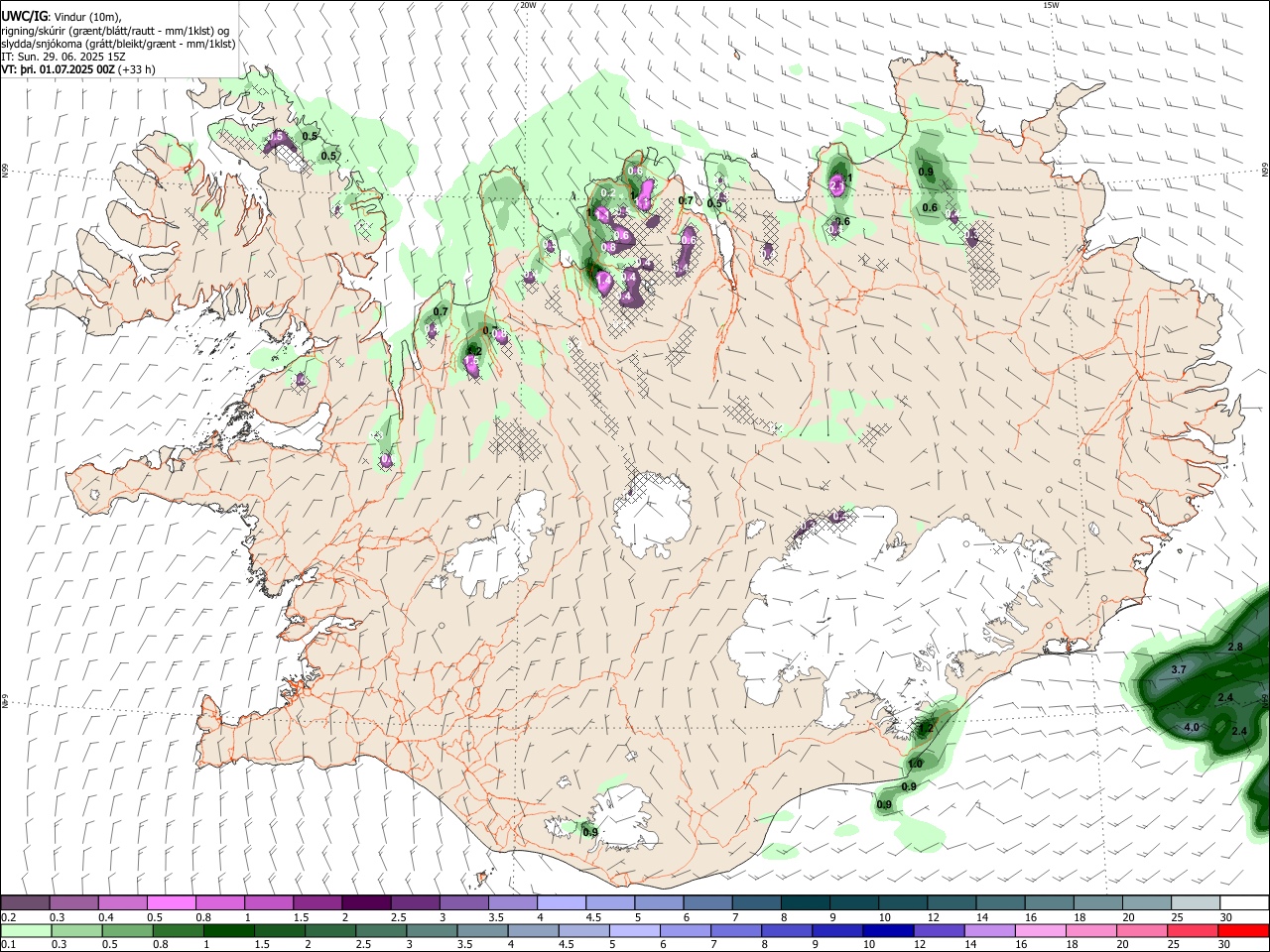1270x952 pixels.
Task: Select the bottom legend swatch starting at 2.5
Action: 380,930
